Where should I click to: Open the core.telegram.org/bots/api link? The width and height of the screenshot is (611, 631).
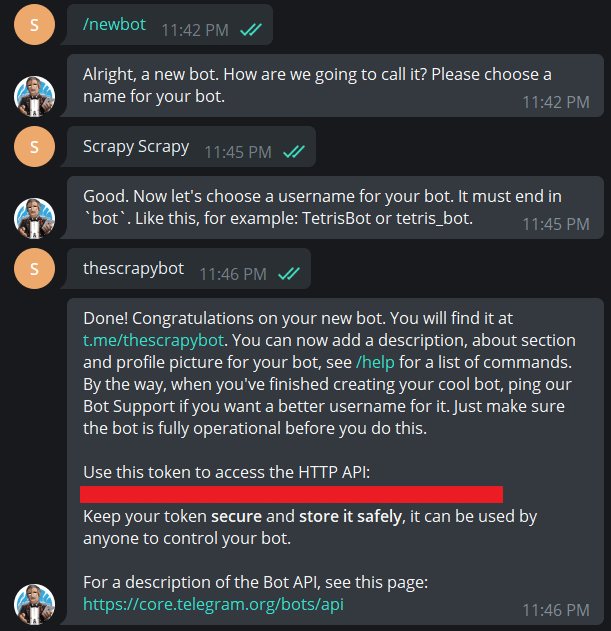(x=213, y=604)
